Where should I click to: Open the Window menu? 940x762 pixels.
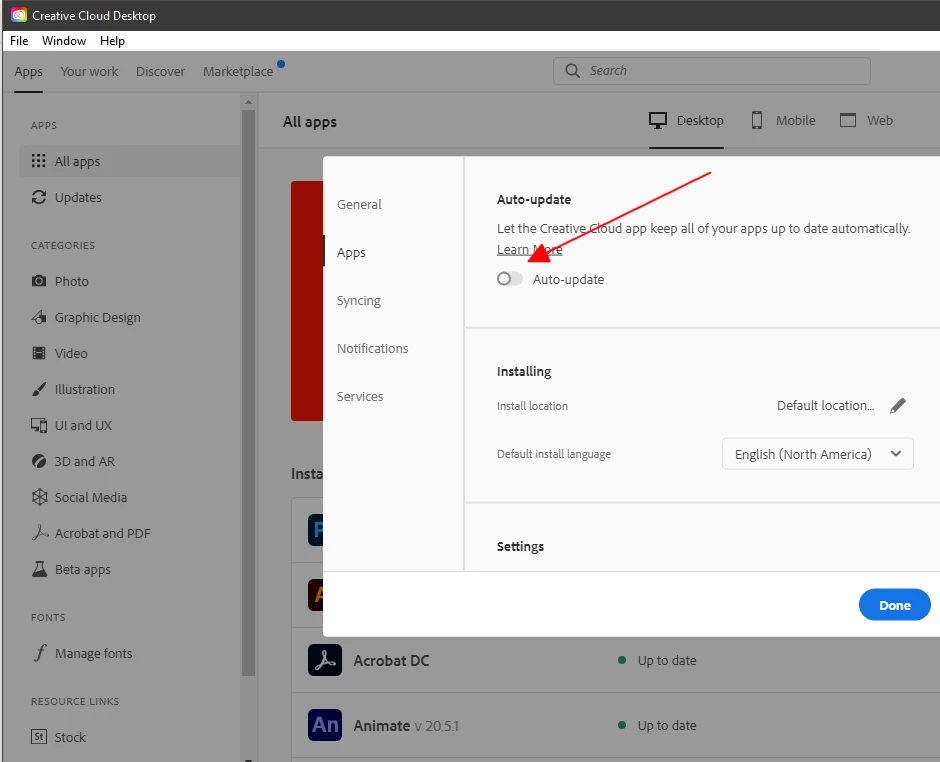[64, 41]
